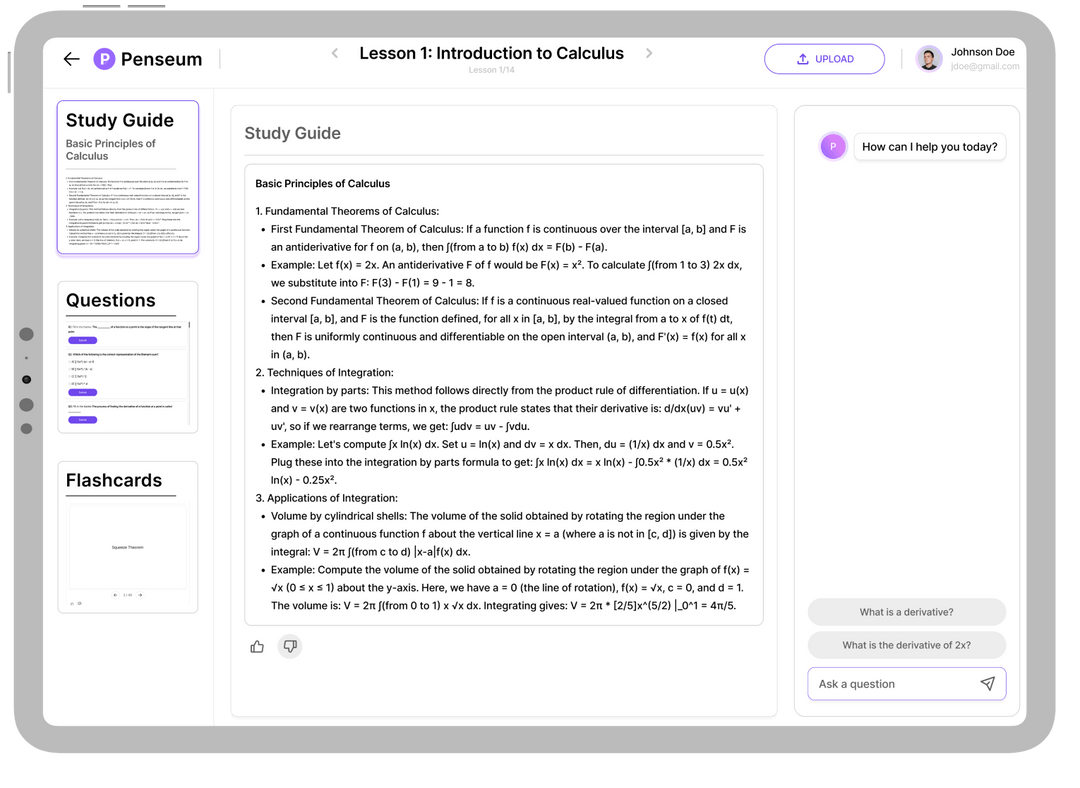1080x788 pixels.
Task: Click the UPLOAD button
Action: pyautogui.click(x=824, y=59)
